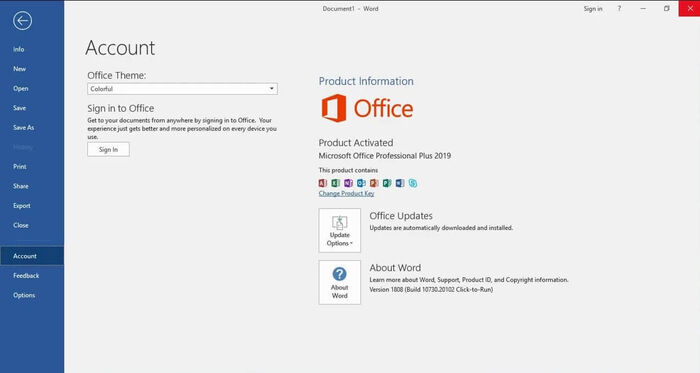The image size is (700, 373).
Task: Click the Document1 - Word title
Action: 350,8
